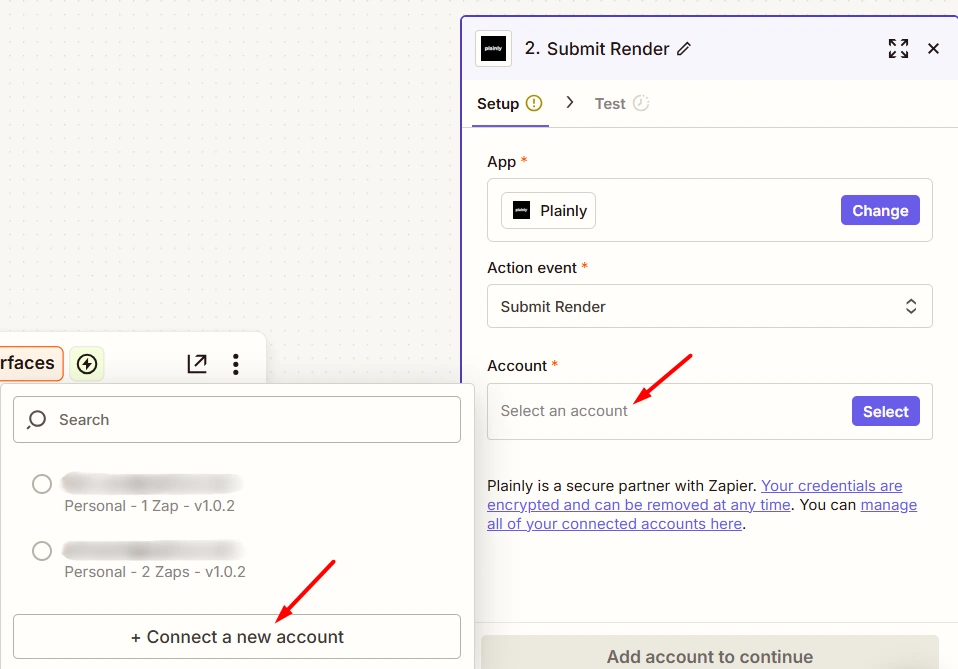This screenshot has height=669, width=958.
Task: Open the three-dot more options menu
Action: (235, 364)
